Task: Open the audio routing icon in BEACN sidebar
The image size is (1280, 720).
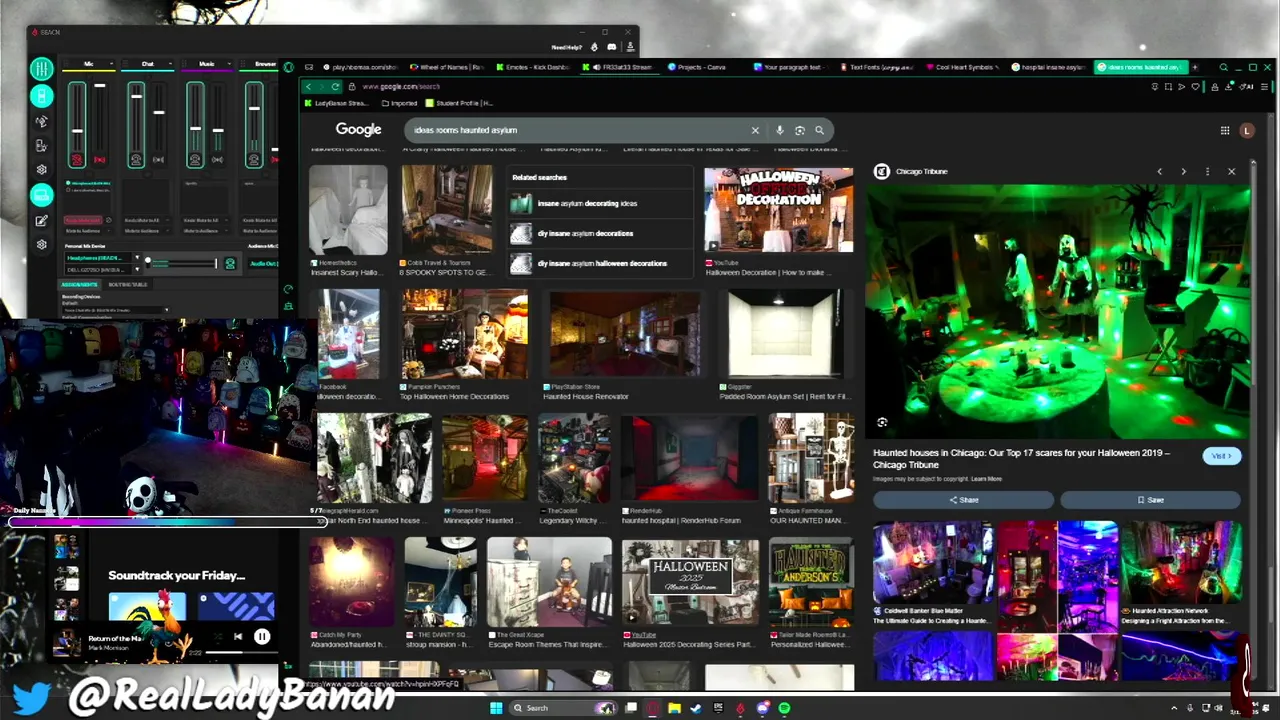Action: click(41, 121)
